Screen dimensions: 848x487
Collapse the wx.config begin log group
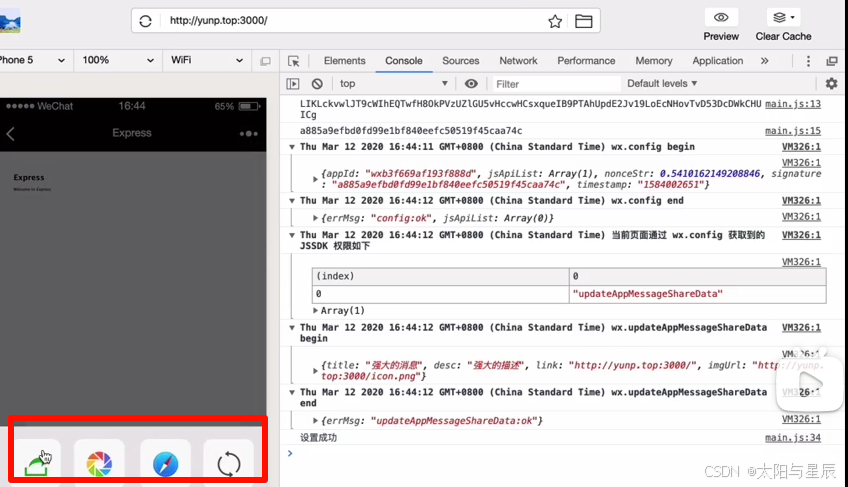coord(292,147)
